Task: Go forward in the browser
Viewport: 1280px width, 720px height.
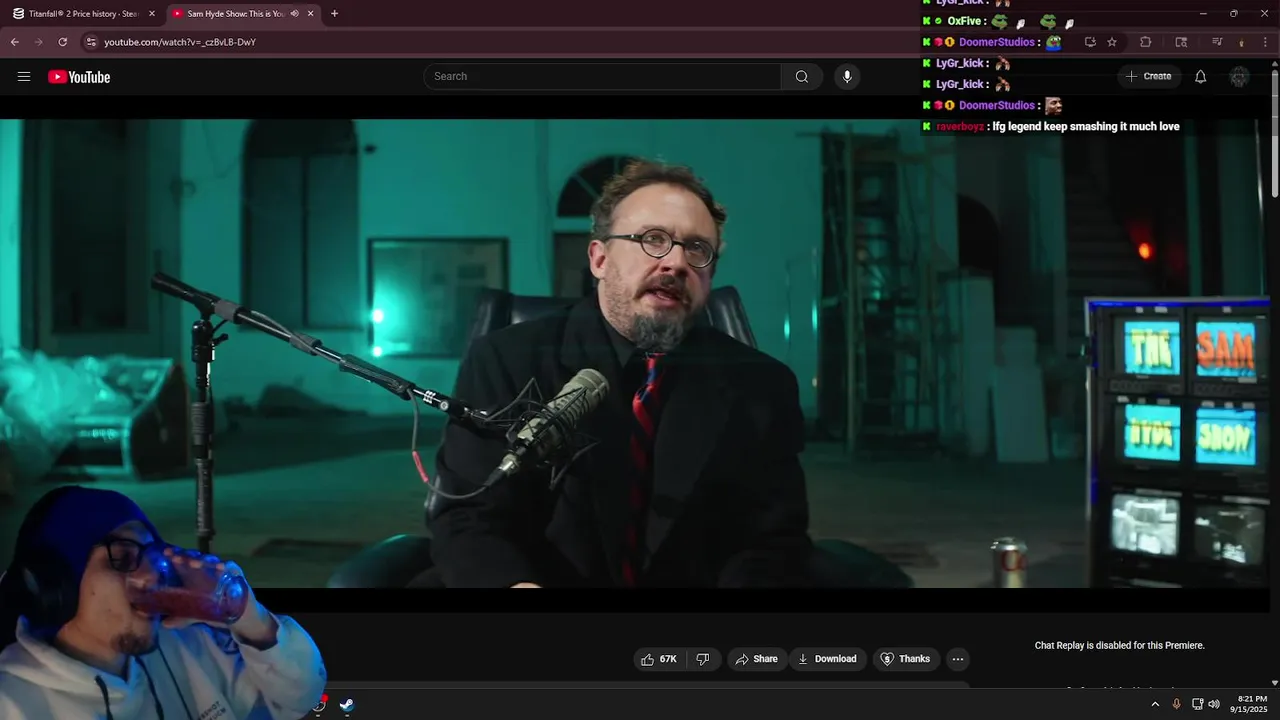Action: click(39, 42)
